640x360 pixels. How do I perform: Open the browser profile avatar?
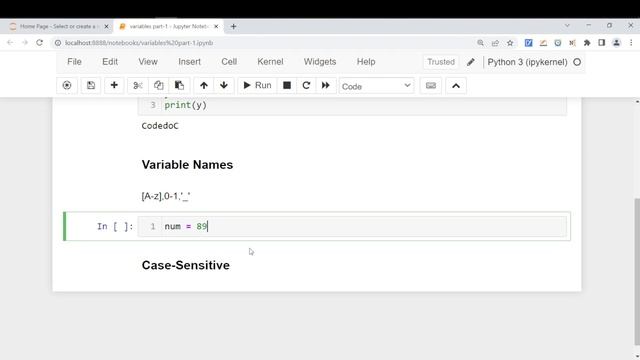(616, 43)
